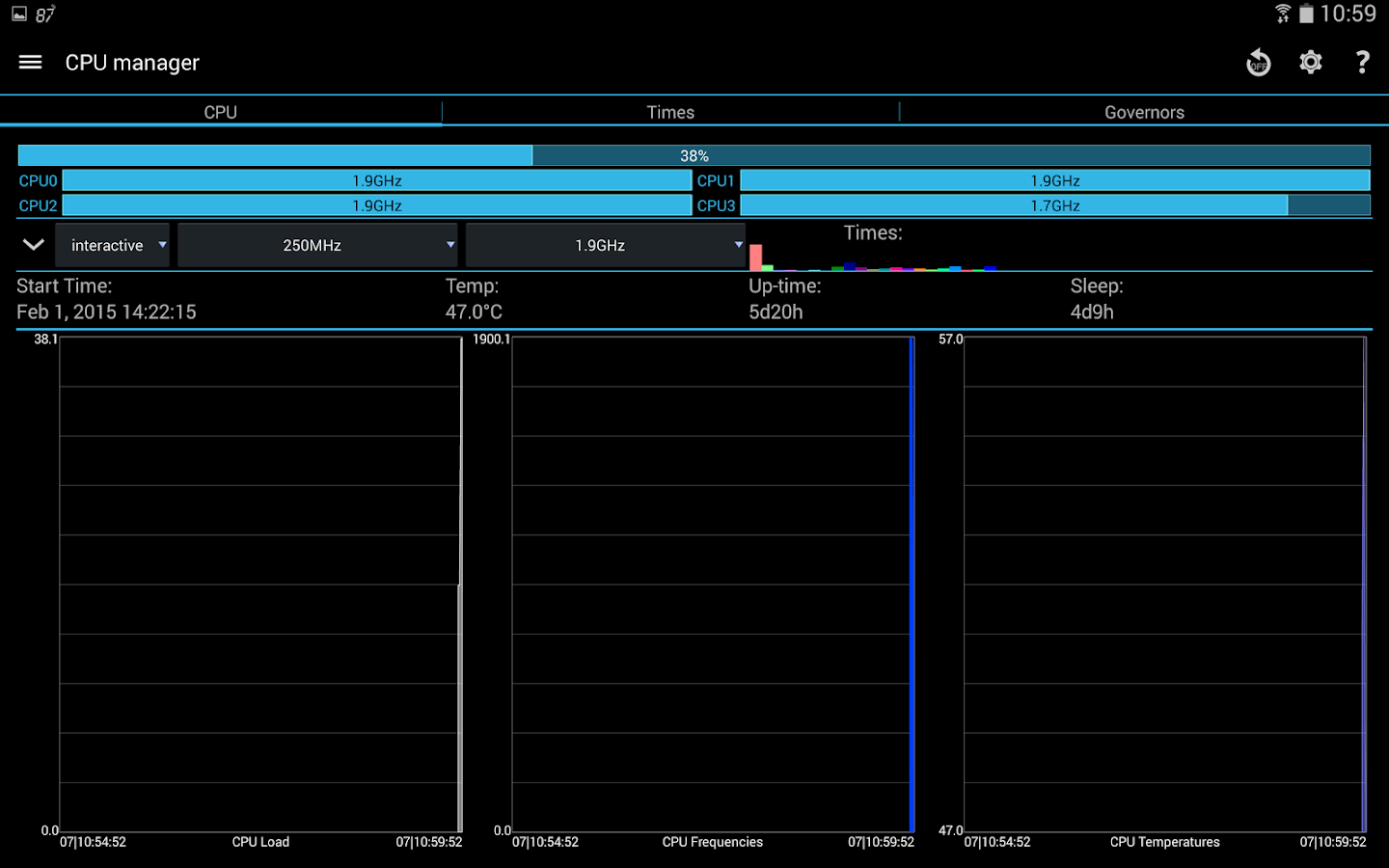Image resolution: width=1389 pixels, height=868 pixels.
Task: Click the Times histogram mini chart
Action: (873, 257)
